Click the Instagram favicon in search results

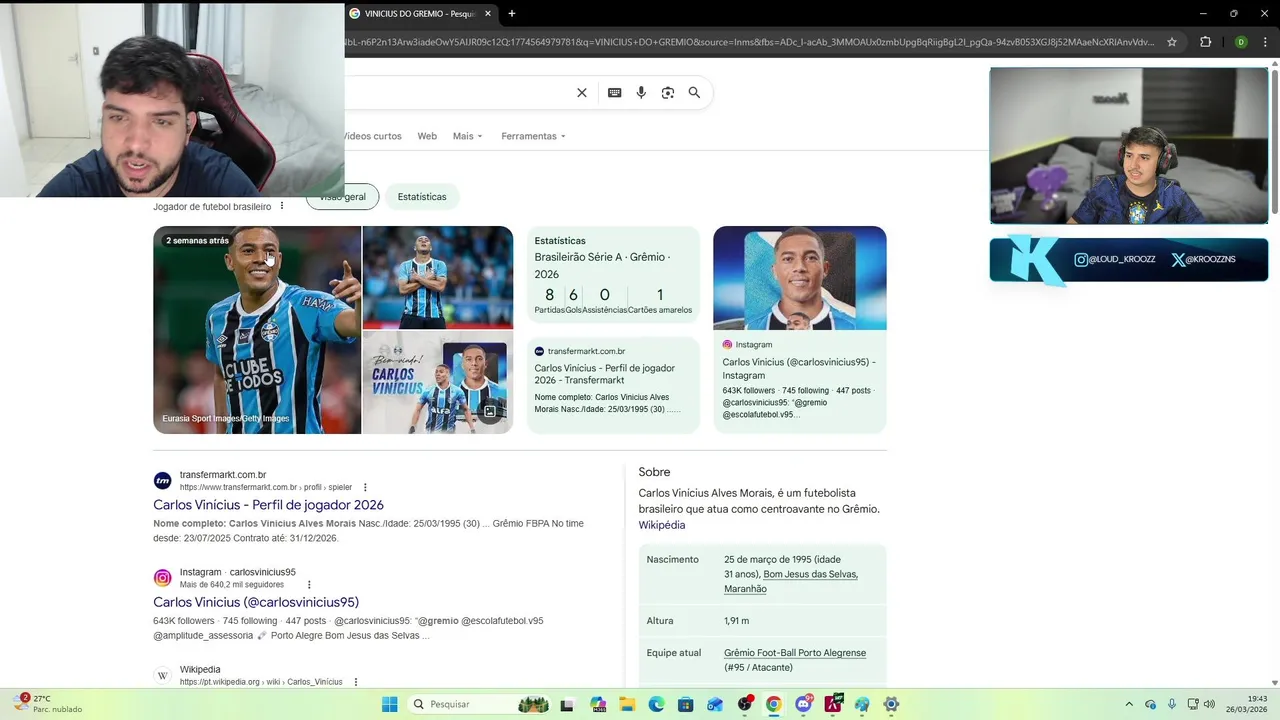[x=163, y=578]
